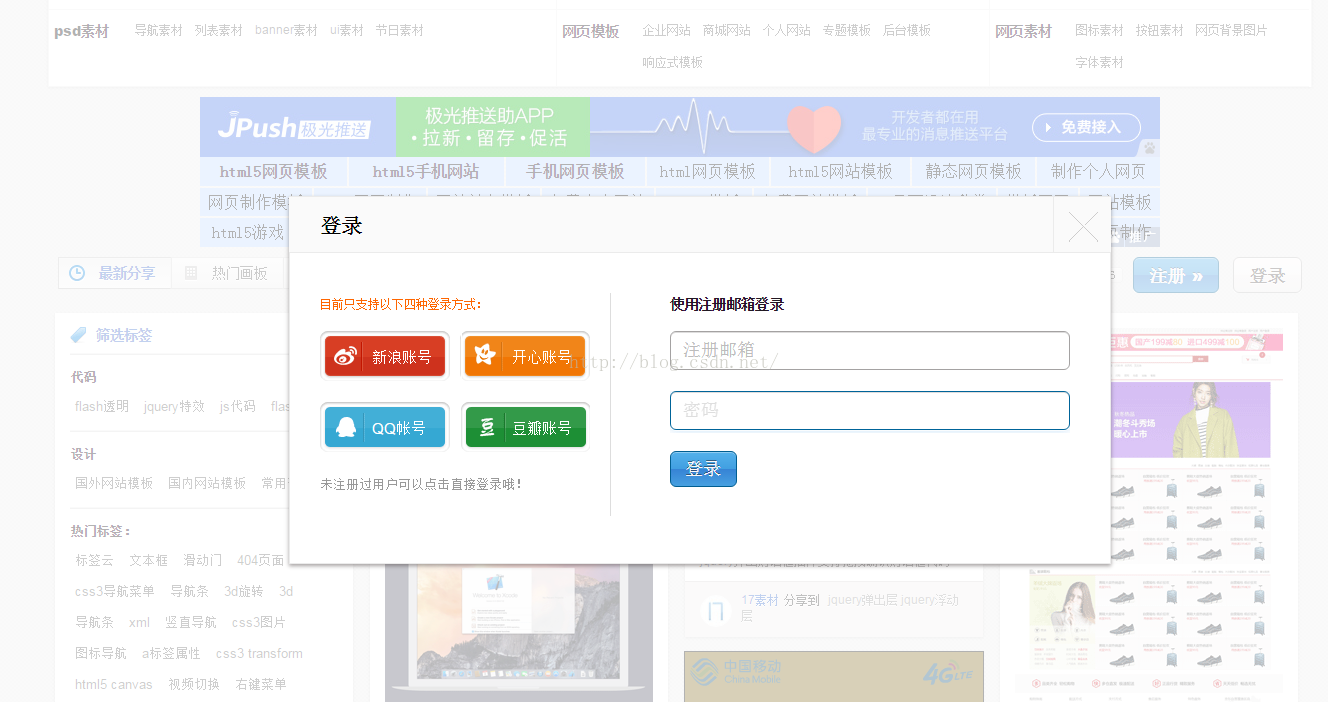Click the html5网站模板 ad link
The width and height of the screenshot is (1328, 702).
coord(840,171)
